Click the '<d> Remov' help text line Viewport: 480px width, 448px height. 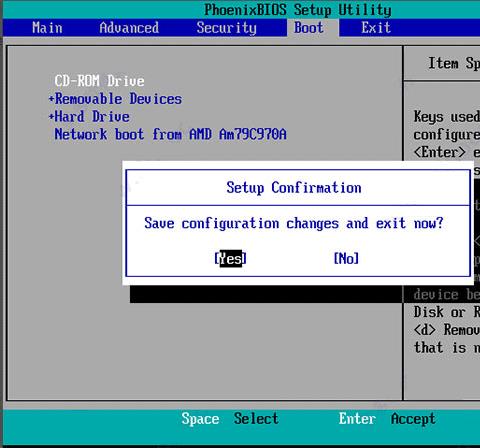(x=447, y=330)
